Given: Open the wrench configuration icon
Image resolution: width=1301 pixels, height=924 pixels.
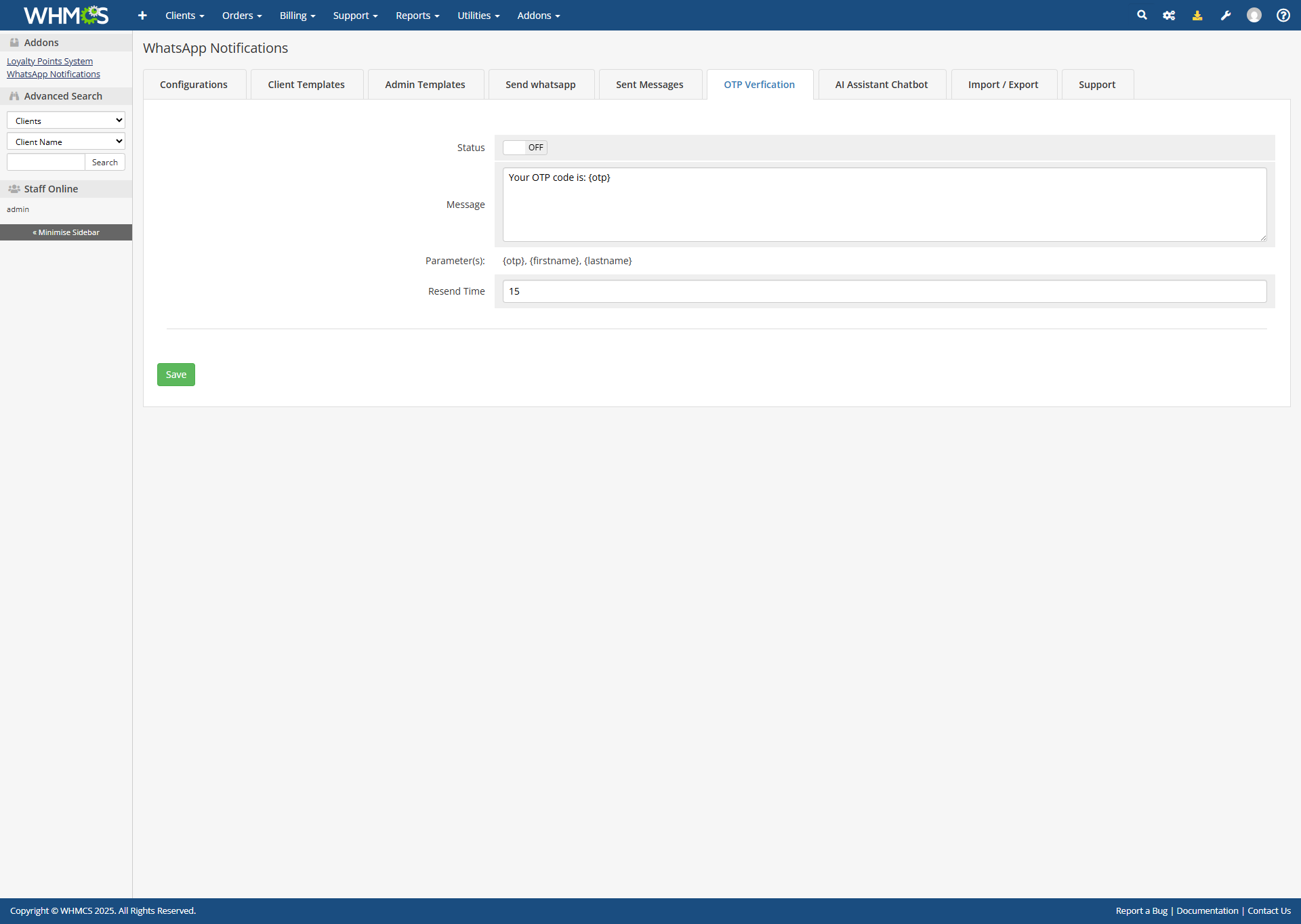Looking at the screenshot, I should (1226, 16).
